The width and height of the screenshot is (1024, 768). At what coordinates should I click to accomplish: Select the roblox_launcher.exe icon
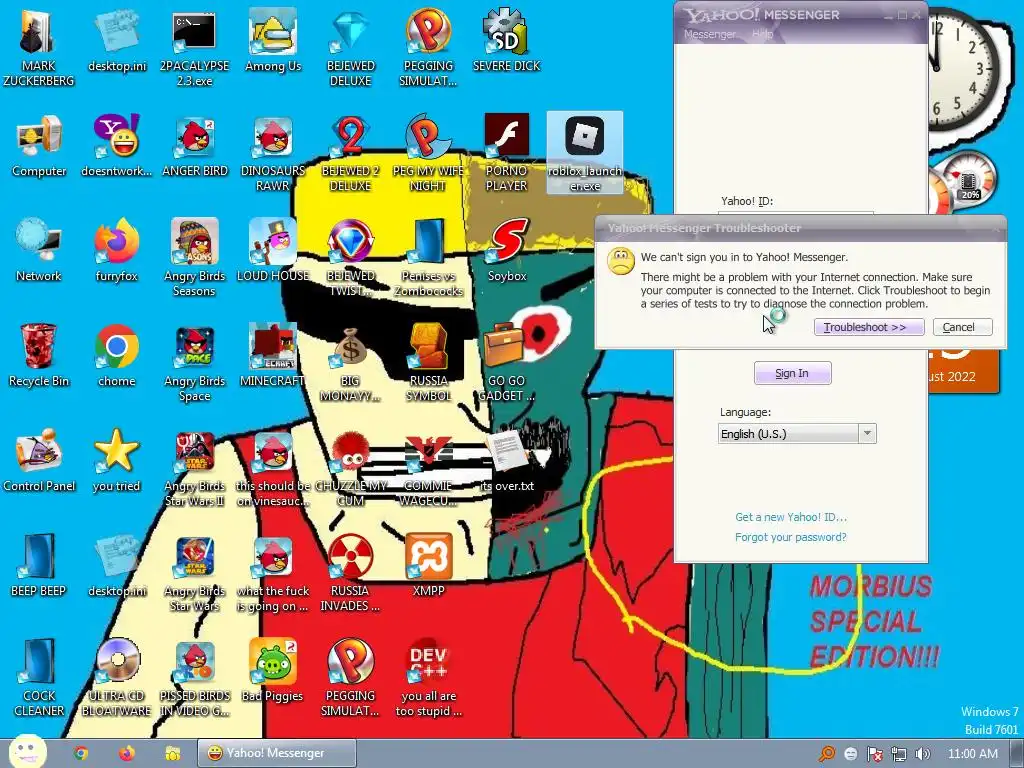tap(585, 153)
